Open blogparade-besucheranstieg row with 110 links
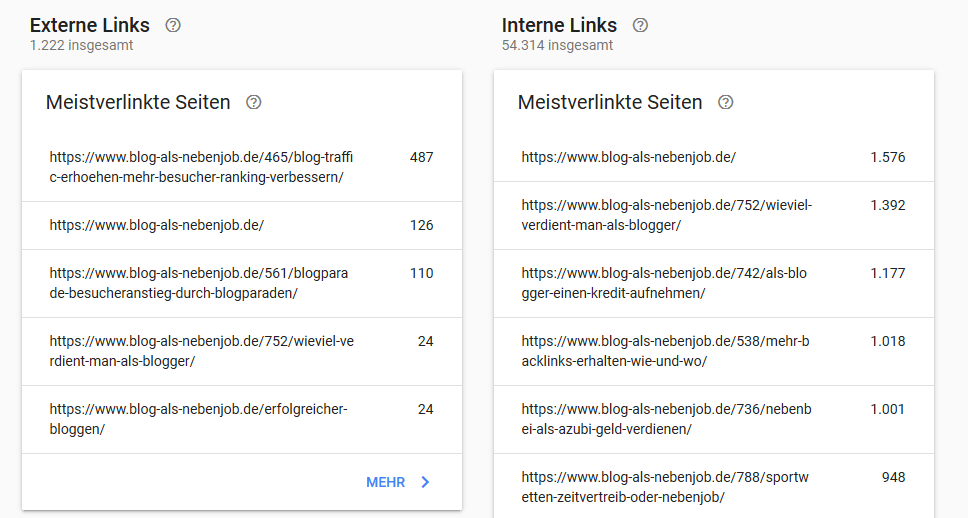 pyautogui.click(x=242, y=283)
